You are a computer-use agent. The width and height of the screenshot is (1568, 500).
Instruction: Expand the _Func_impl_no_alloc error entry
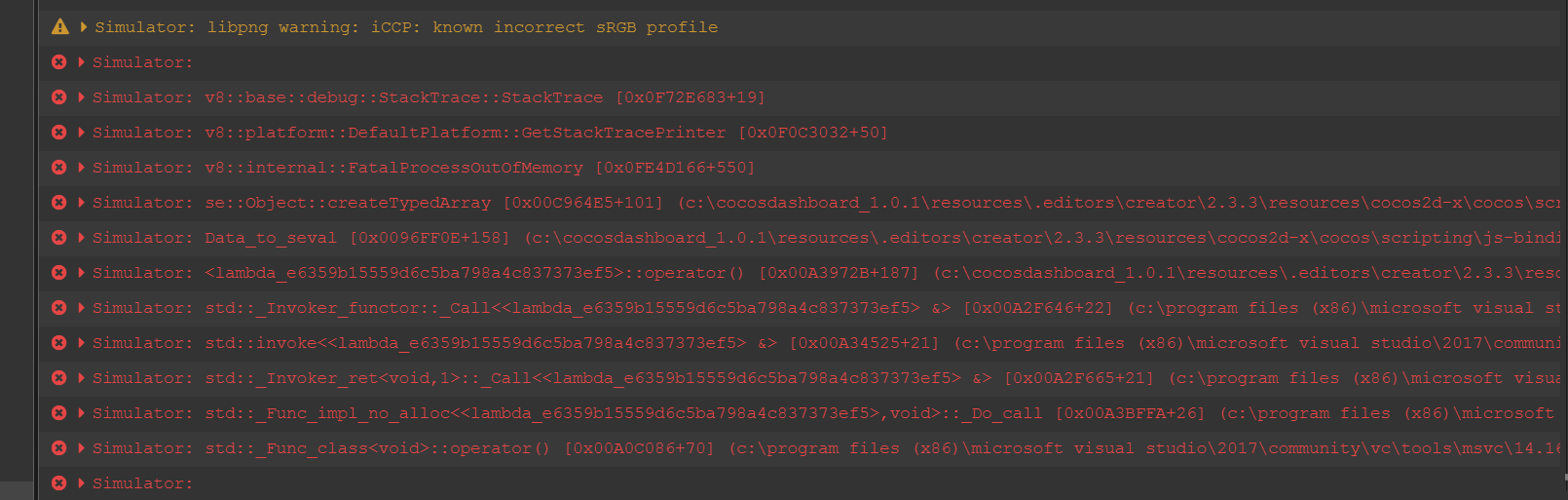[x=82, y=413]
